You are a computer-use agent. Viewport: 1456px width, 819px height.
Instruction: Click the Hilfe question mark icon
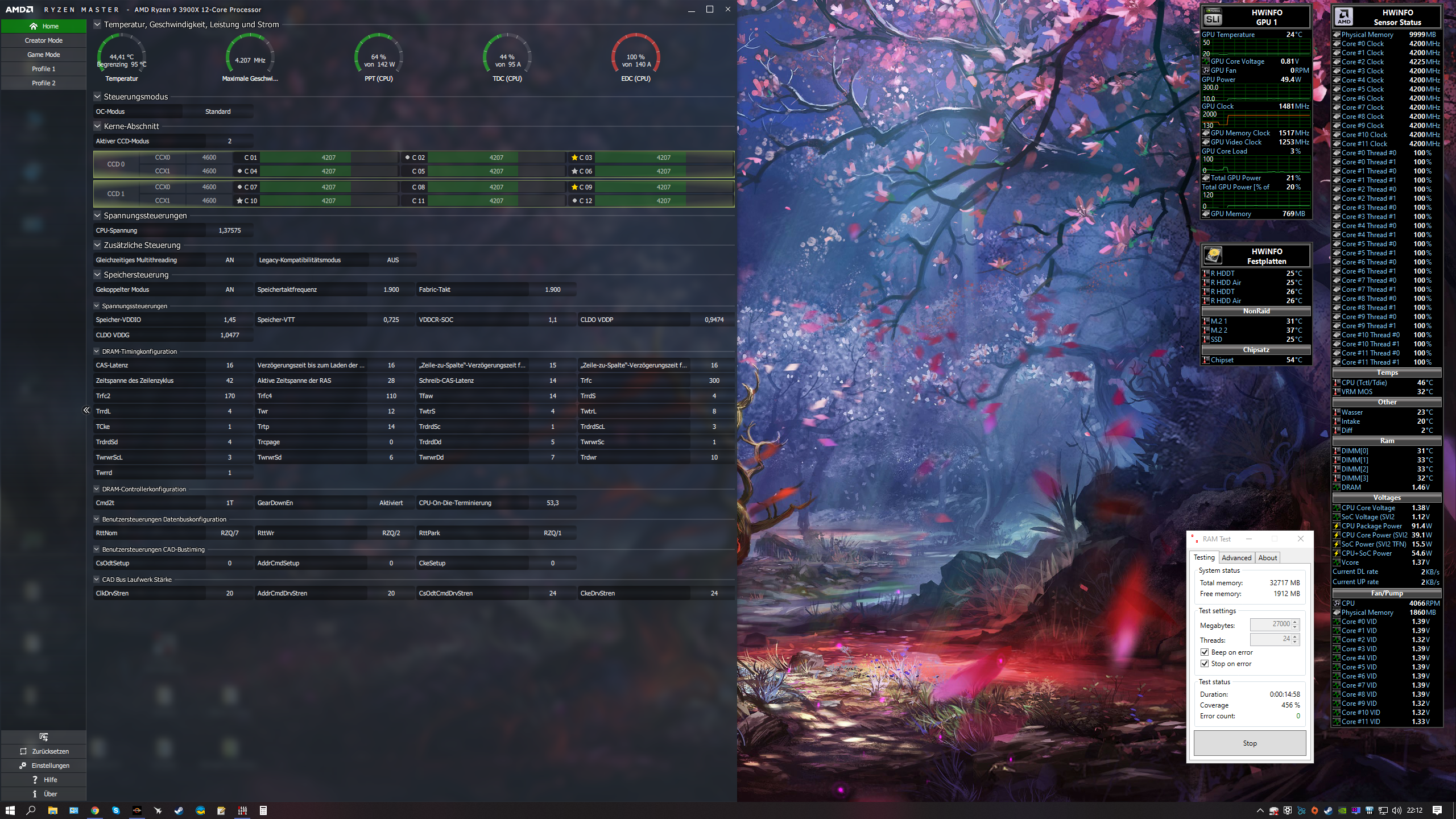click(x=35, y=780)
